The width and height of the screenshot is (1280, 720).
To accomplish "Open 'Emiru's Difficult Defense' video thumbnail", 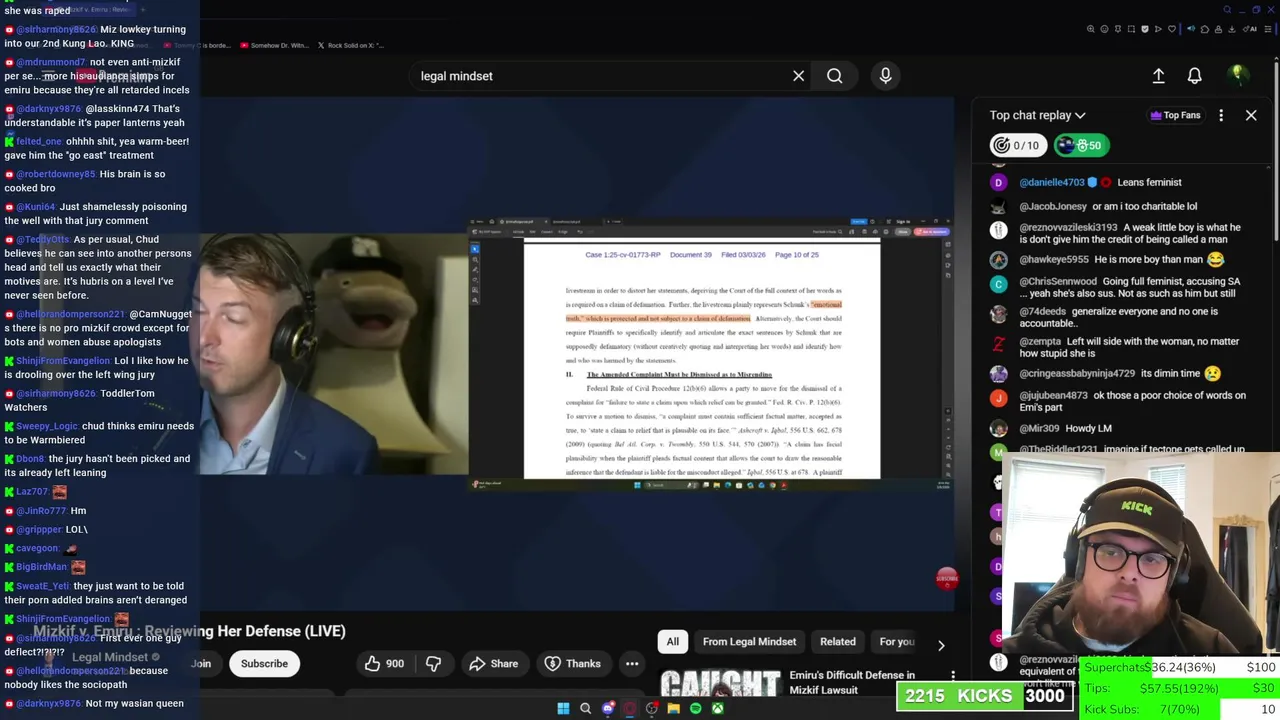I will [x=720, y=683].
